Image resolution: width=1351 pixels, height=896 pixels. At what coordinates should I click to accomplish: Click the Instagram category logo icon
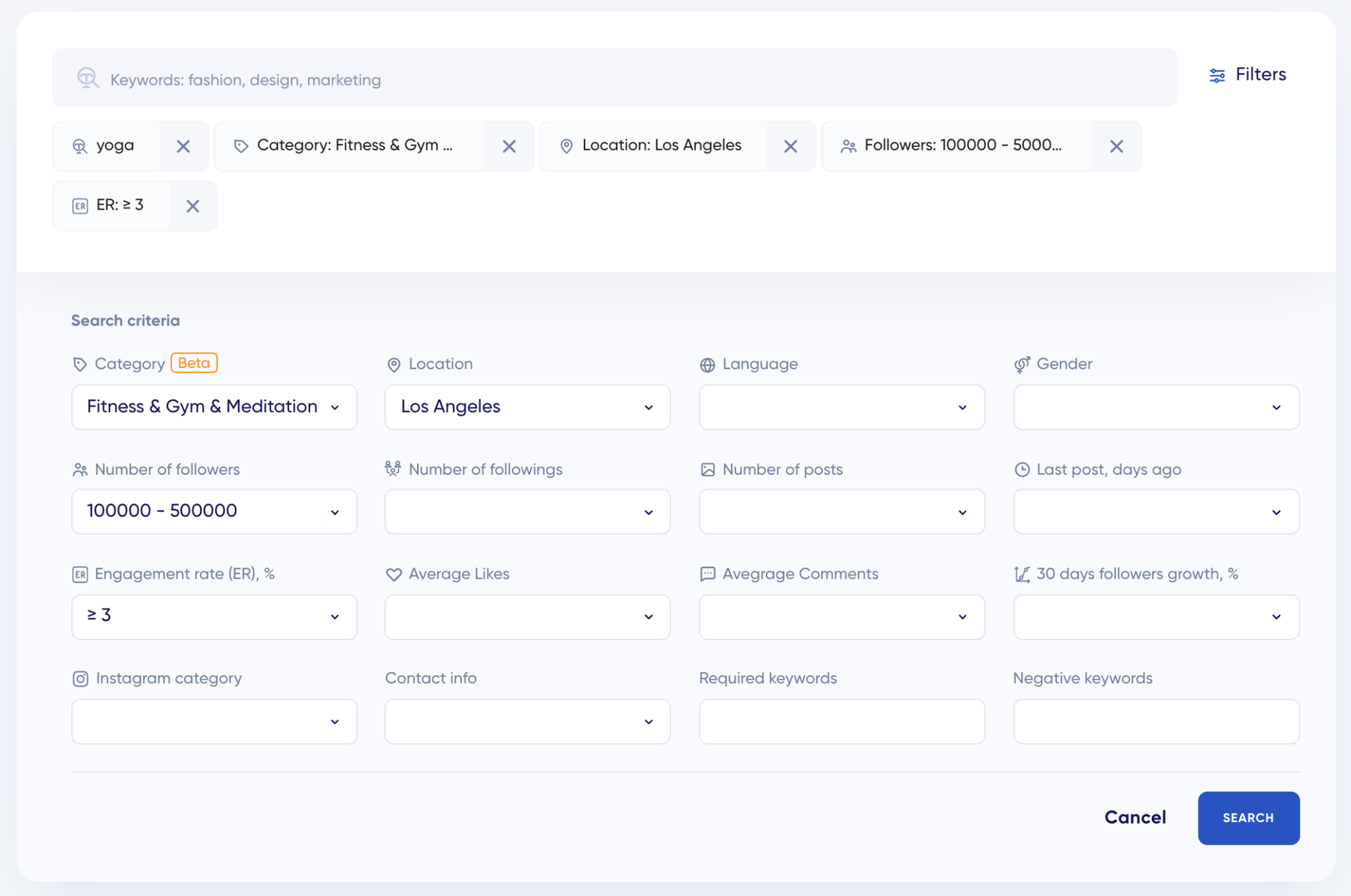click(80, 678)
